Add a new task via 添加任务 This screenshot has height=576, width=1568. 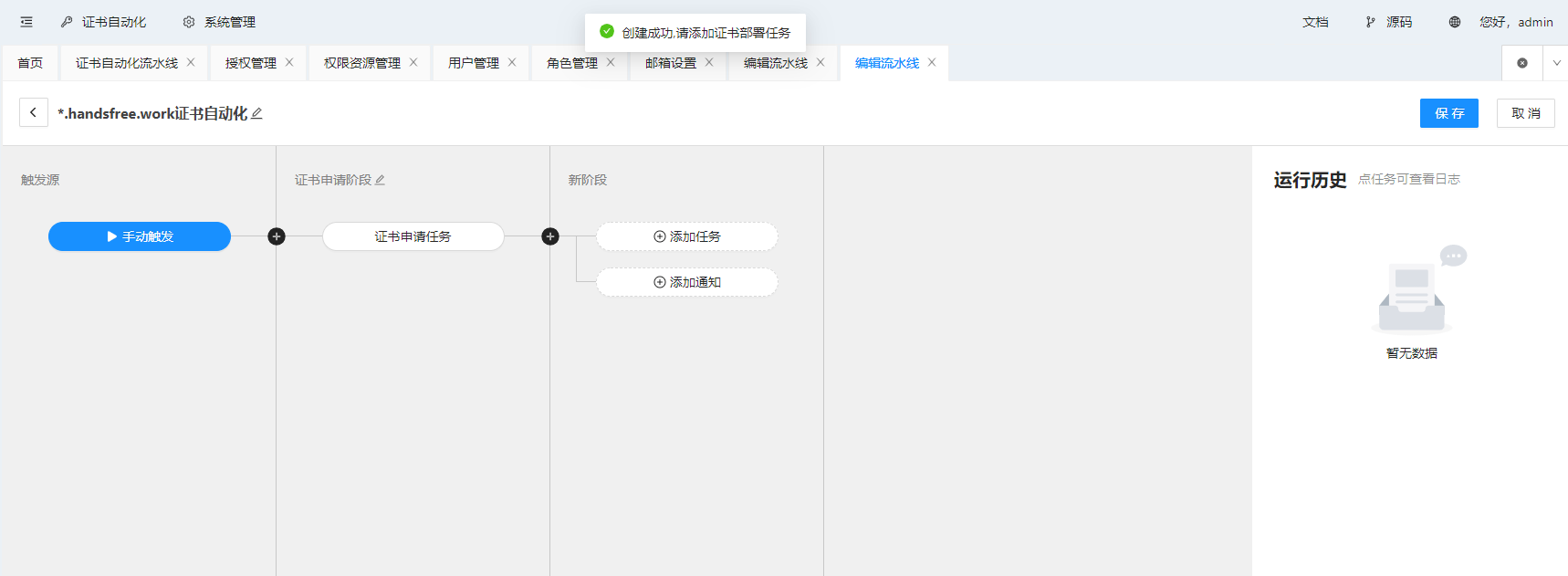(687, 236)
